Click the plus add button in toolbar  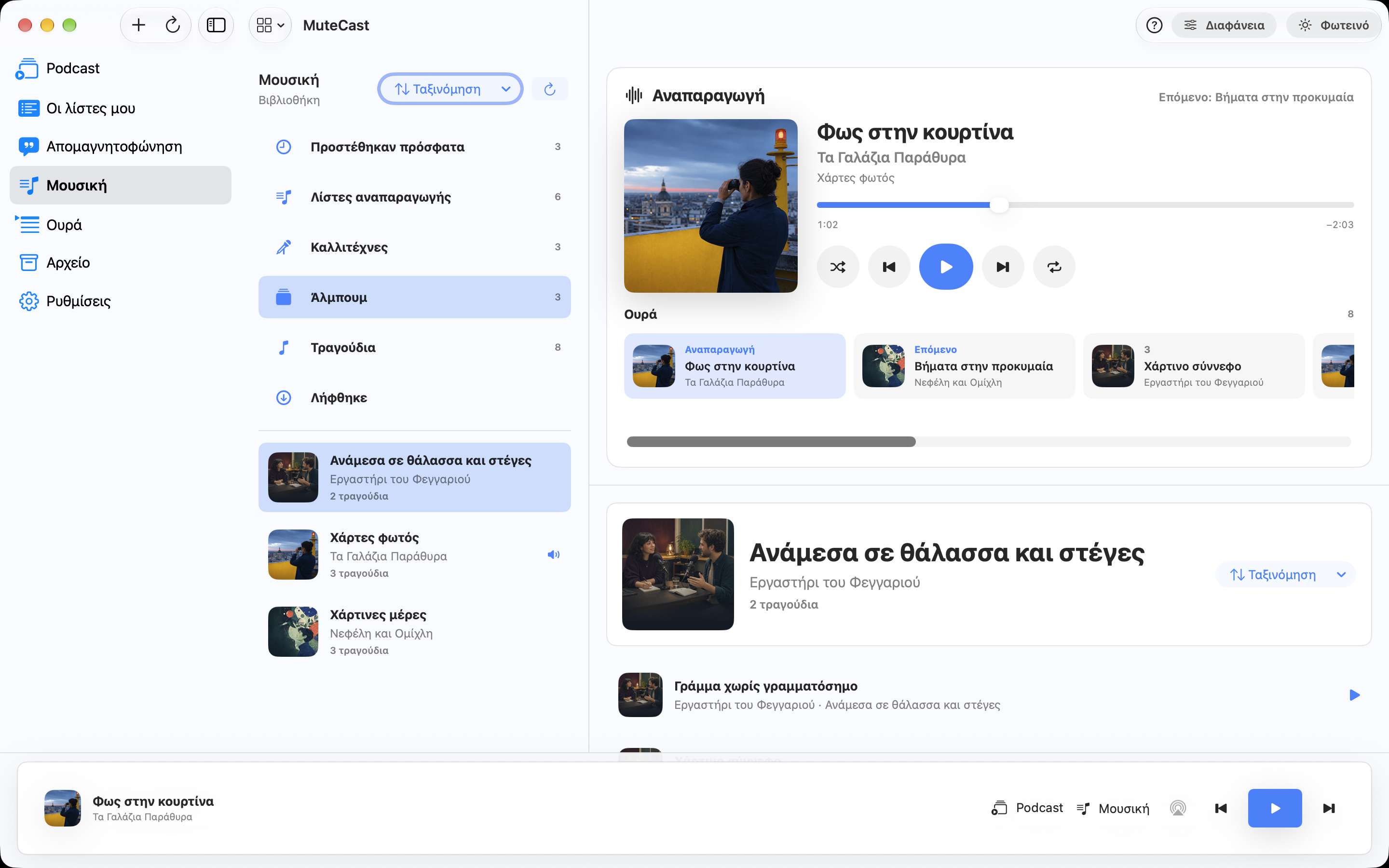pyautogui.click(x=138, y=25)
